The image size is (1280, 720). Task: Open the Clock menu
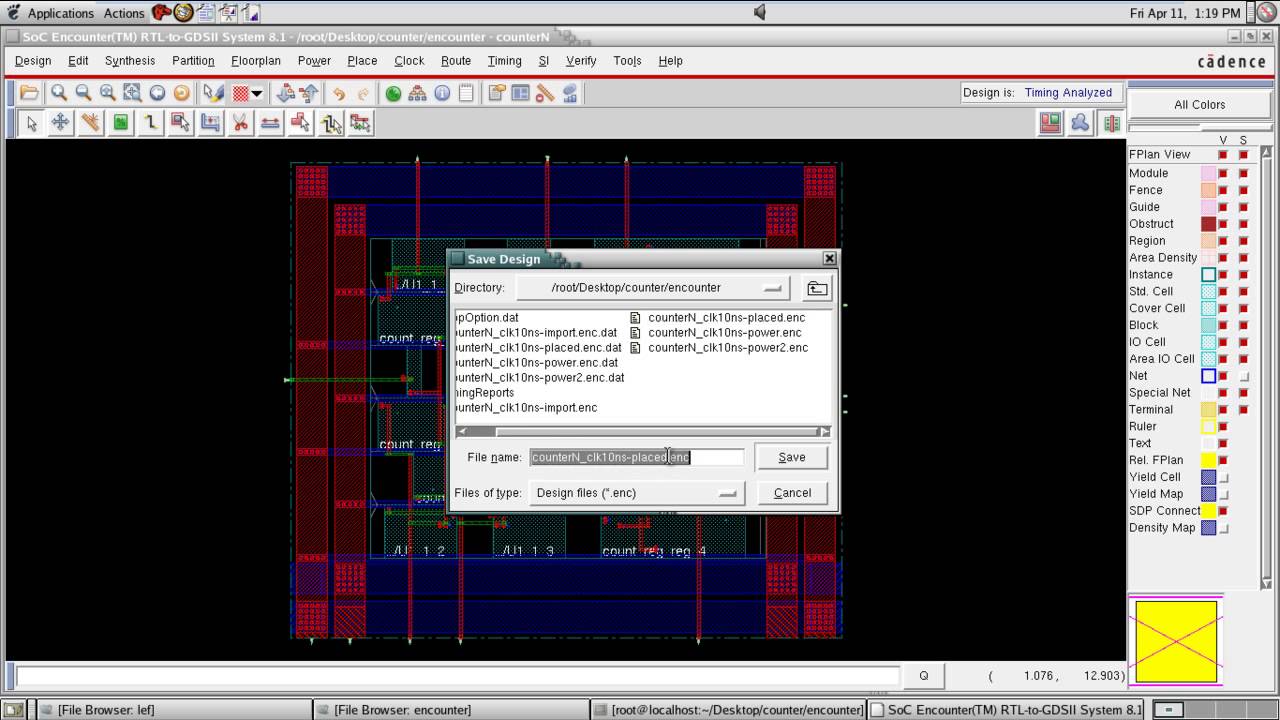click(x=409, y=61)
